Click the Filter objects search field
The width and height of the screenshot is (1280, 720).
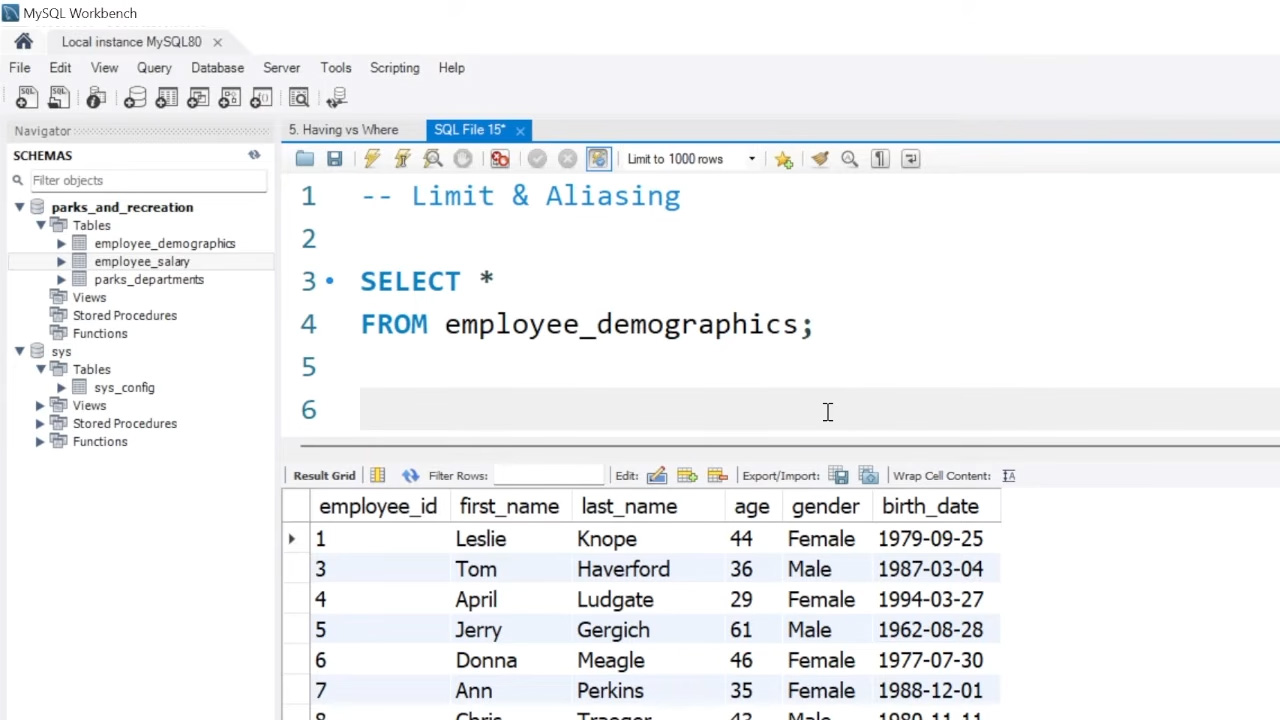point(147,180)
